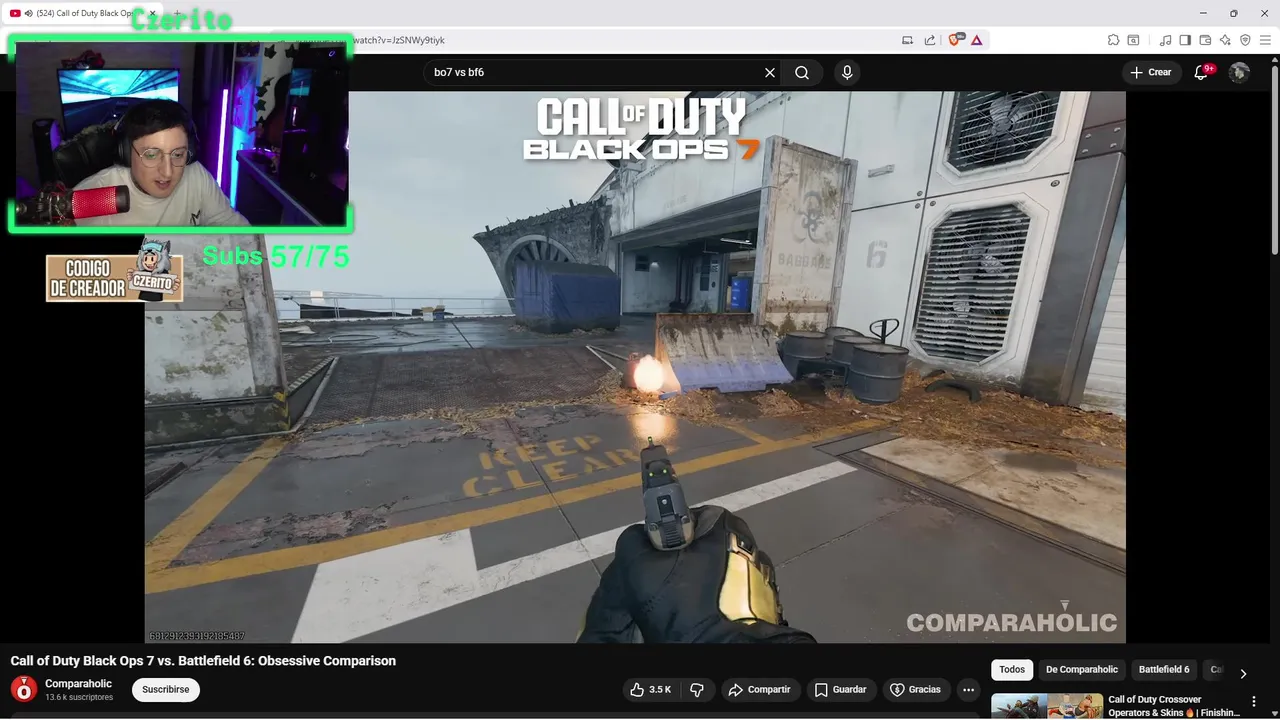The width and height of the screenshot is (1280, 720).
Task: Open the more actions three-dot menu
Action: coord(968,690)
